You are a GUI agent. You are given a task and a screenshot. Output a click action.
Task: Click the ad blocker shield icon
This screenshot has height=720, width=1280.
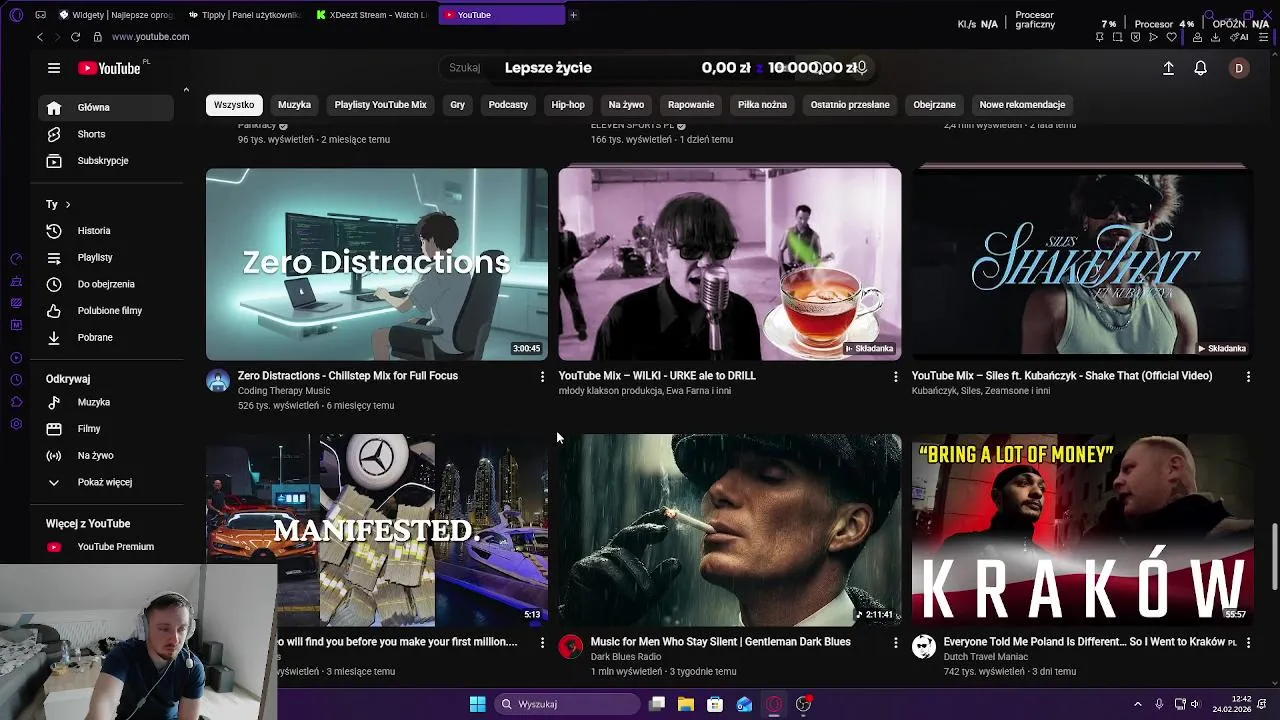1135,37
